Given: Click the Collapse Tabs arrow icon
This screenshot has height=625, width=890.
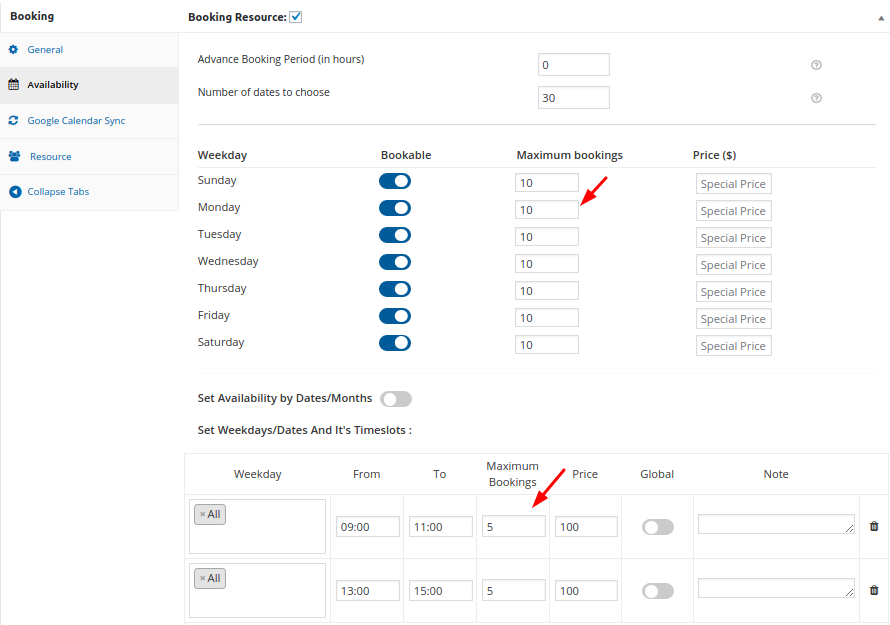Looking at the screenshot, I should (14, 192).
